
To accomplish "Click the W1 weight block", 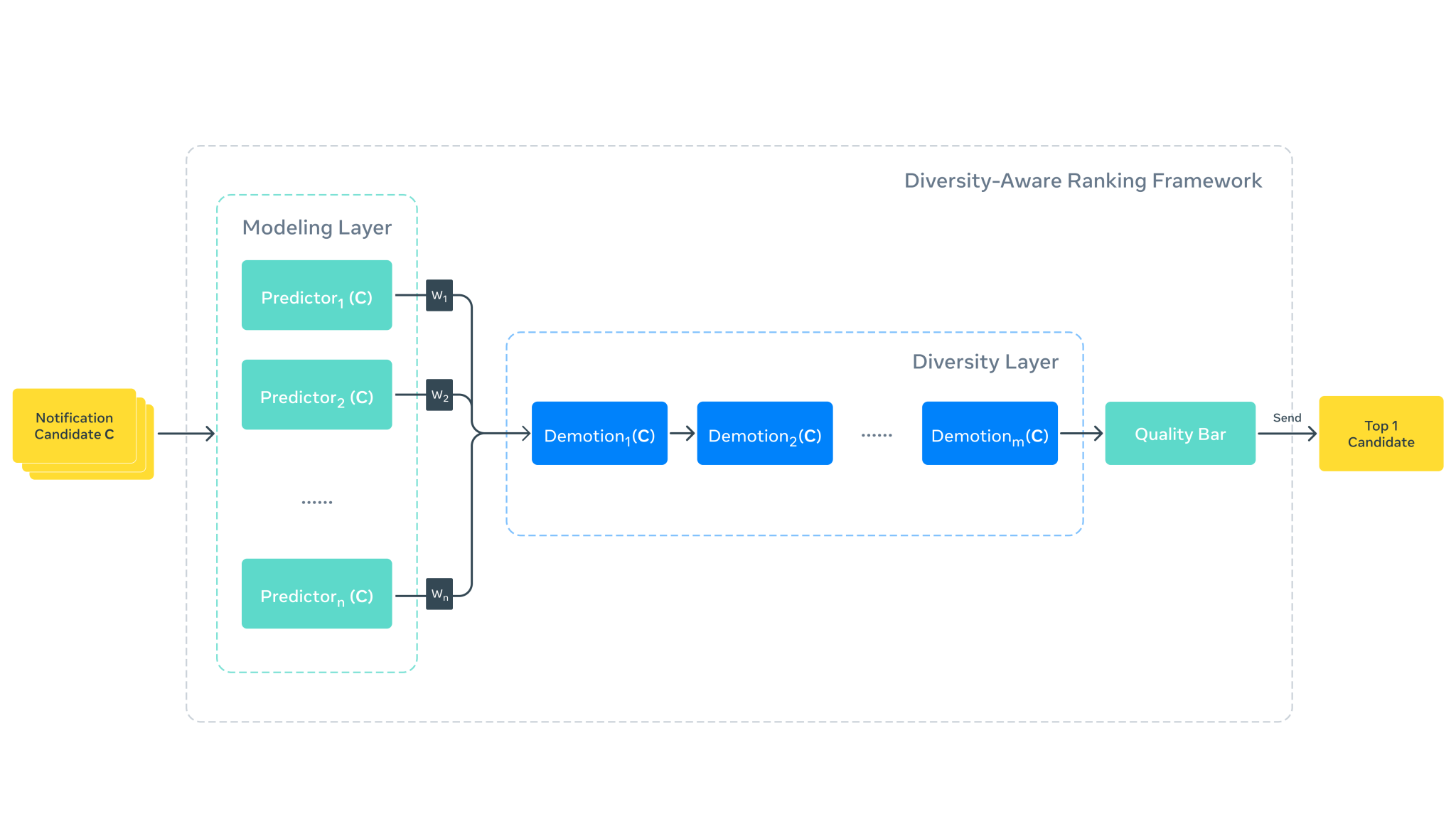I will [439, 295].
